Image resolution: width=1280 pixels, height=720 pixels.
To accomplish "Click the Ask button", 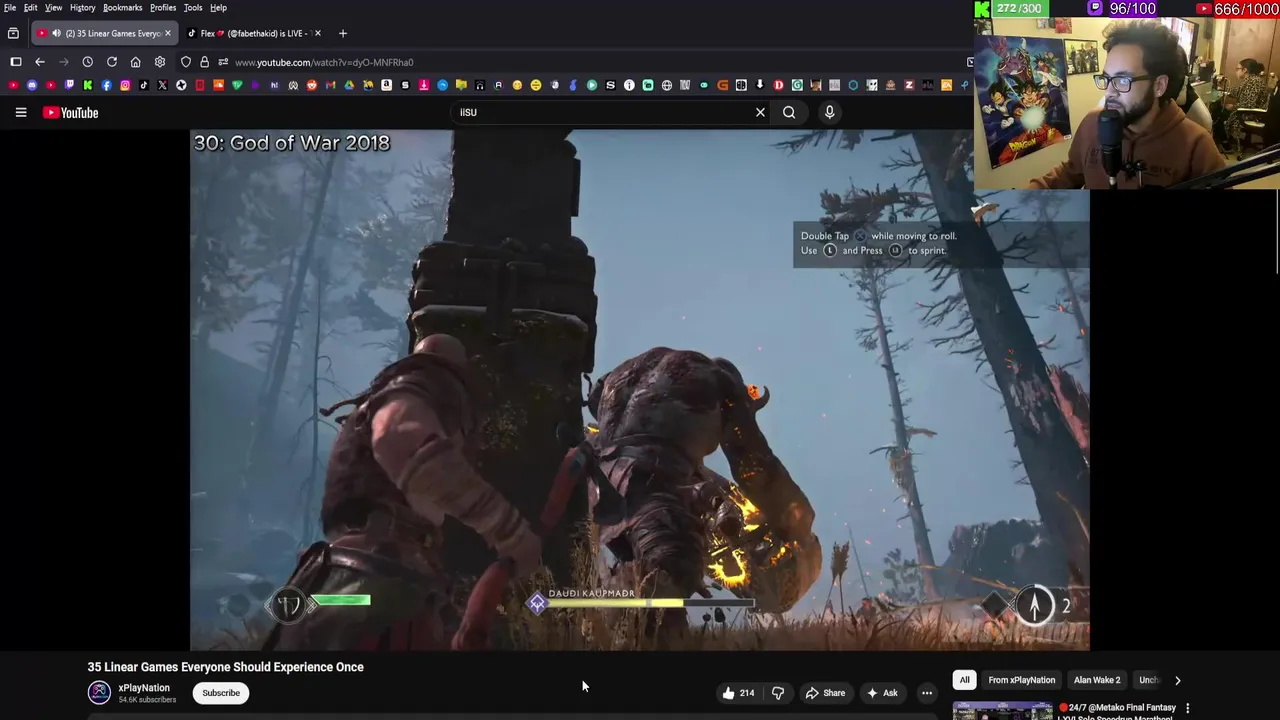I will point(882,693).
